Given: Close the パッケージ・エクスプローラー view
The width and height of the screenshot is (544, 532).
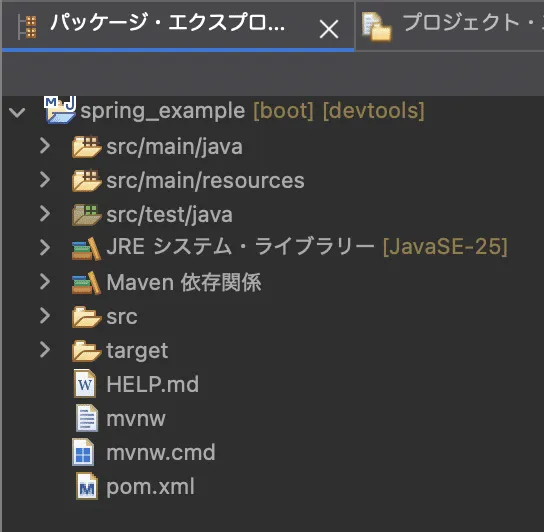Looking at the screenshot, I should point(329,29).
